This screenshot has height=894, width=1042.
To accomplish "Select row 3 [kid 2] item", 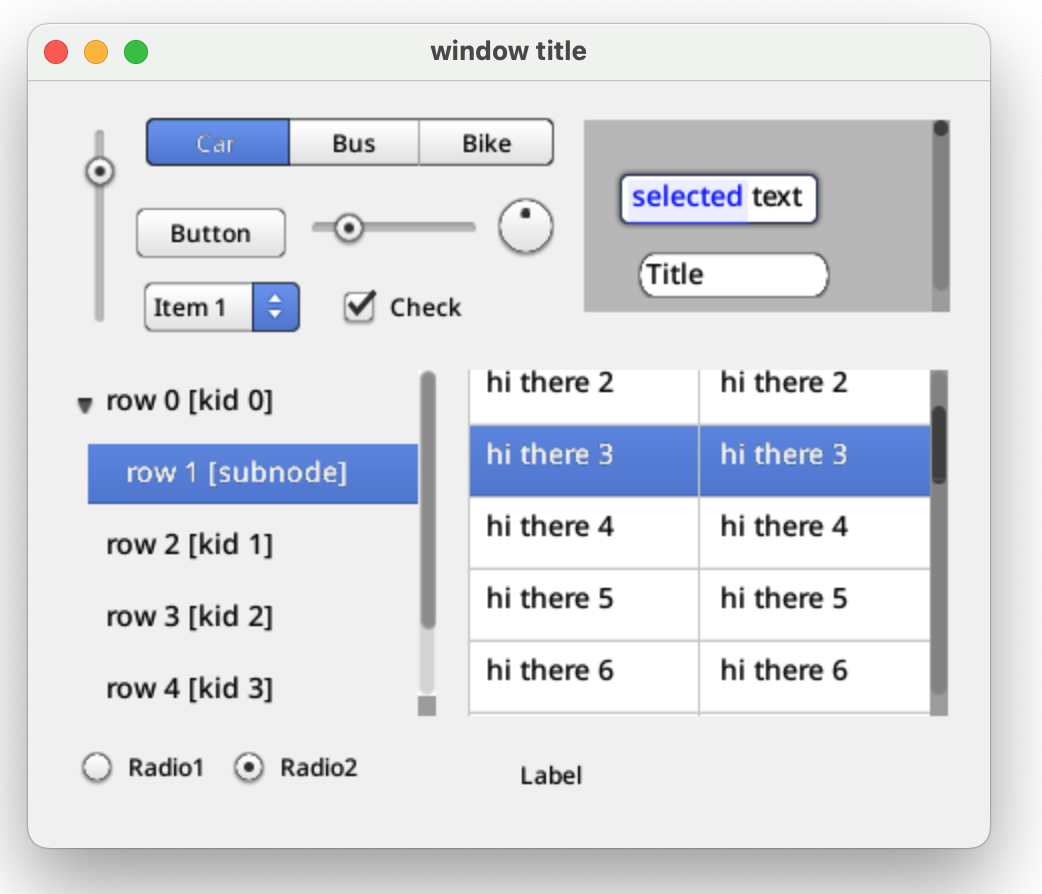I will coord(189,617).
